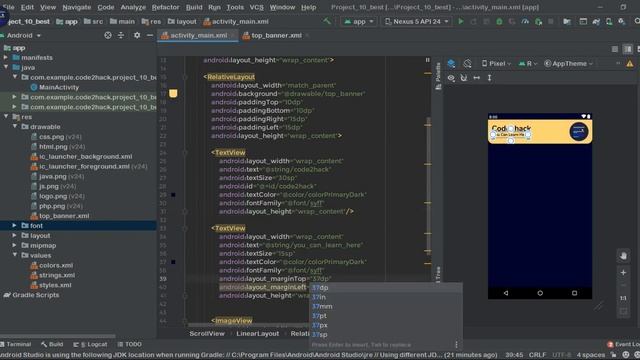Open the R API version dropdown

528,64
